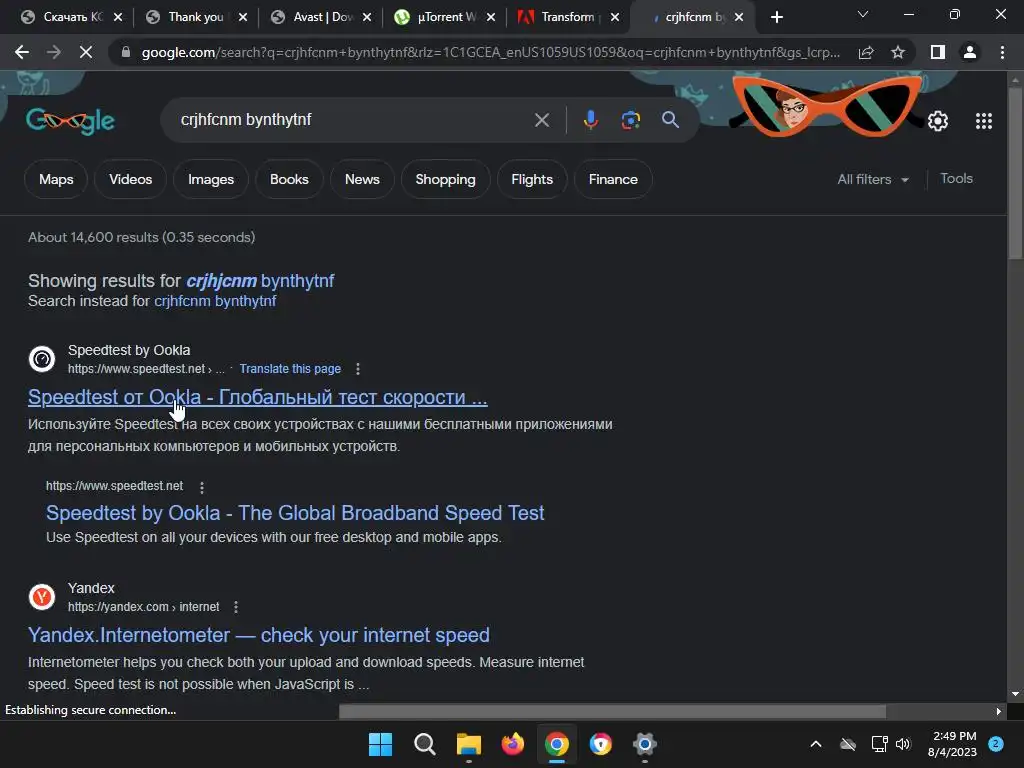Viewport: 1024px width, 768px height.
Task: Open the Tools options
Action: (956, 179)
